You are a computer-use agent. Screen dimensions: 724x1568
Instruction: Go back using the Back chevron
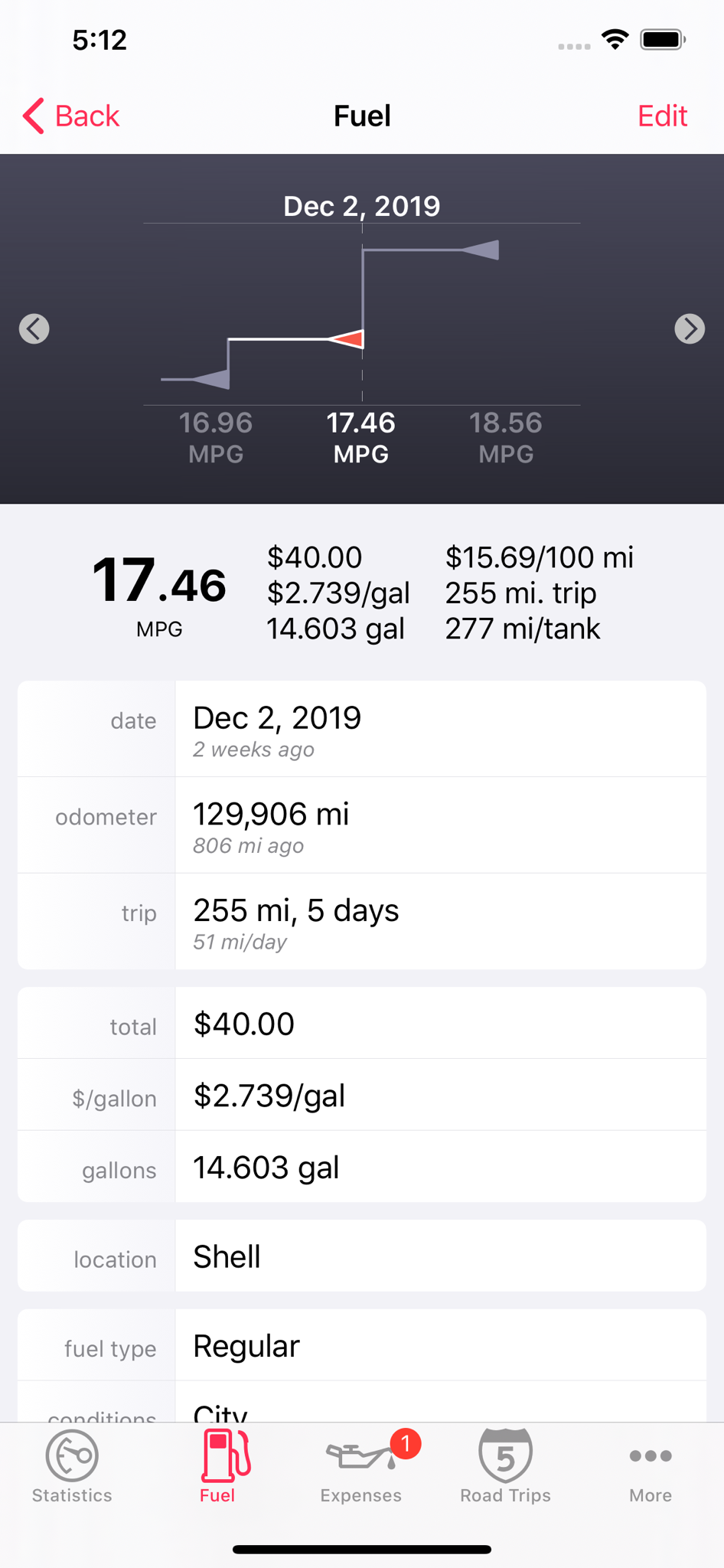click(71, 116)
